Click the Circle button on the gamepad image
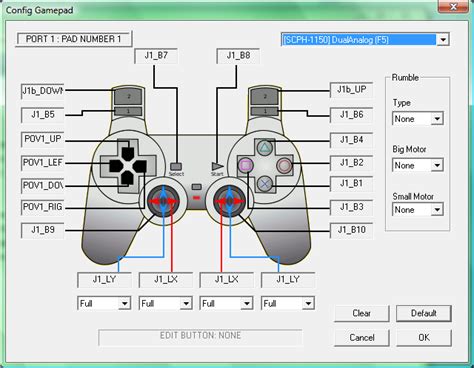Viewport: 474px width, 368px height. click(284, 165)
